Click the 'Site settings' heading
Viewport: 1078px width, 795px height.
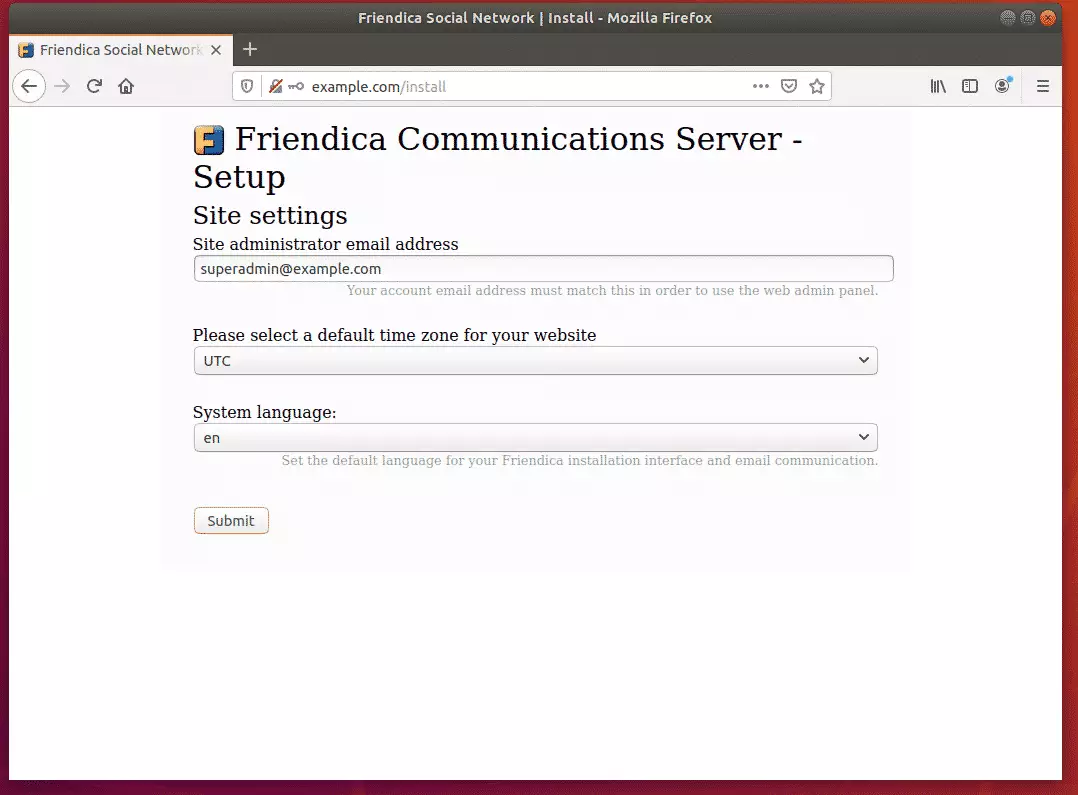(270, 216)
